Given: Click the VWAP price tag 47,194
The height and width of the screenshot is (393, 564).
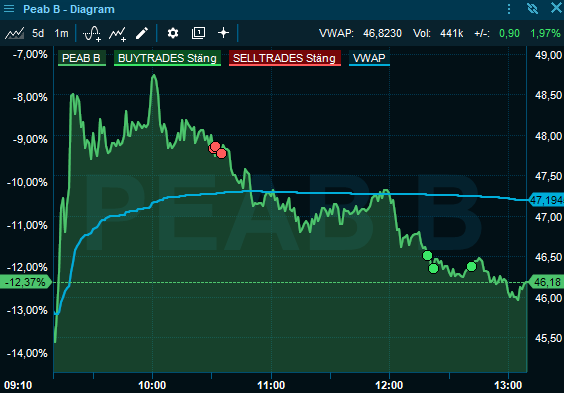Looking at the screenshot, I should click(x=546, y=200).
